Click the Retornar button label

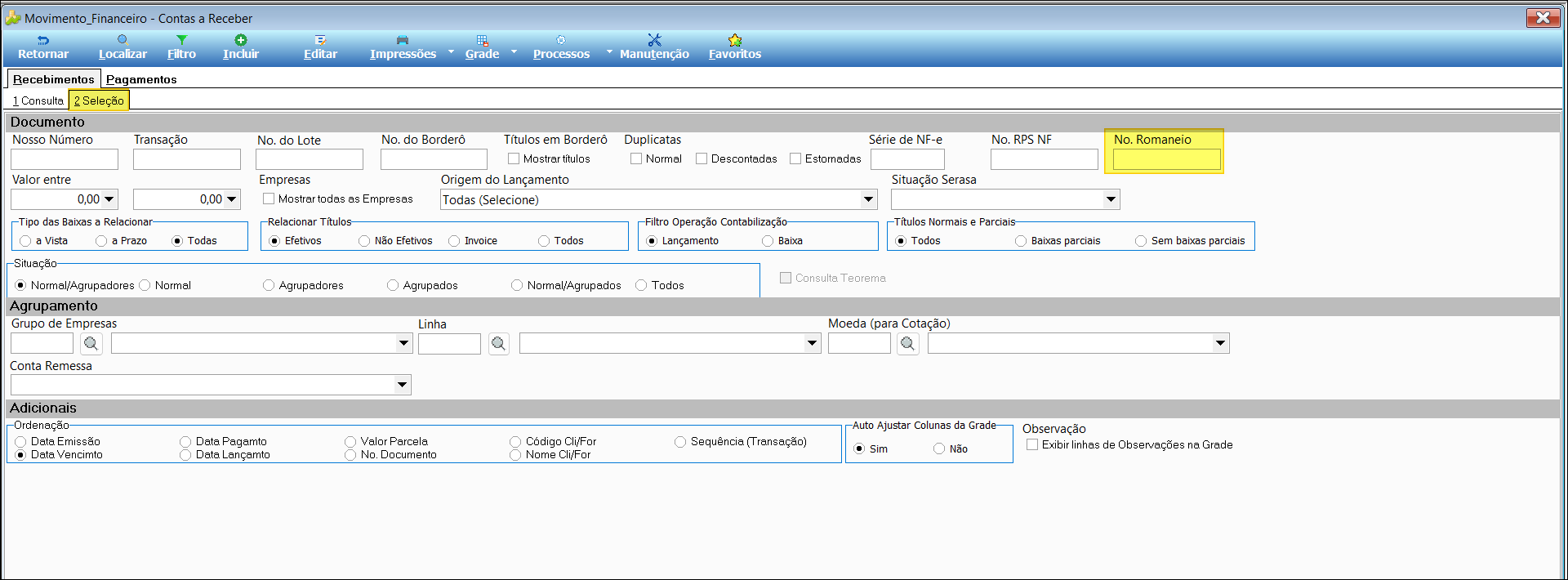click(x=43, y=54)
